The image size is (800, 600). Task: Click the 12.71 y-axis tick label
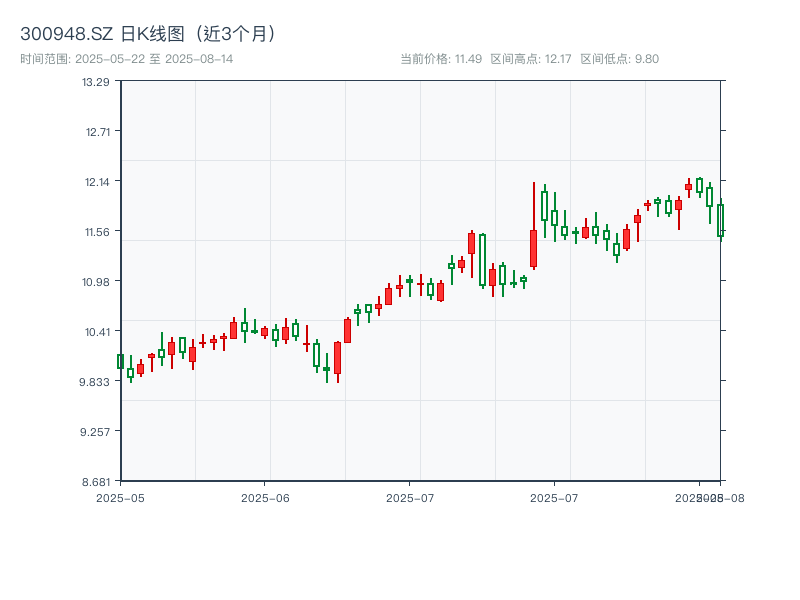(x=95, y=131)
